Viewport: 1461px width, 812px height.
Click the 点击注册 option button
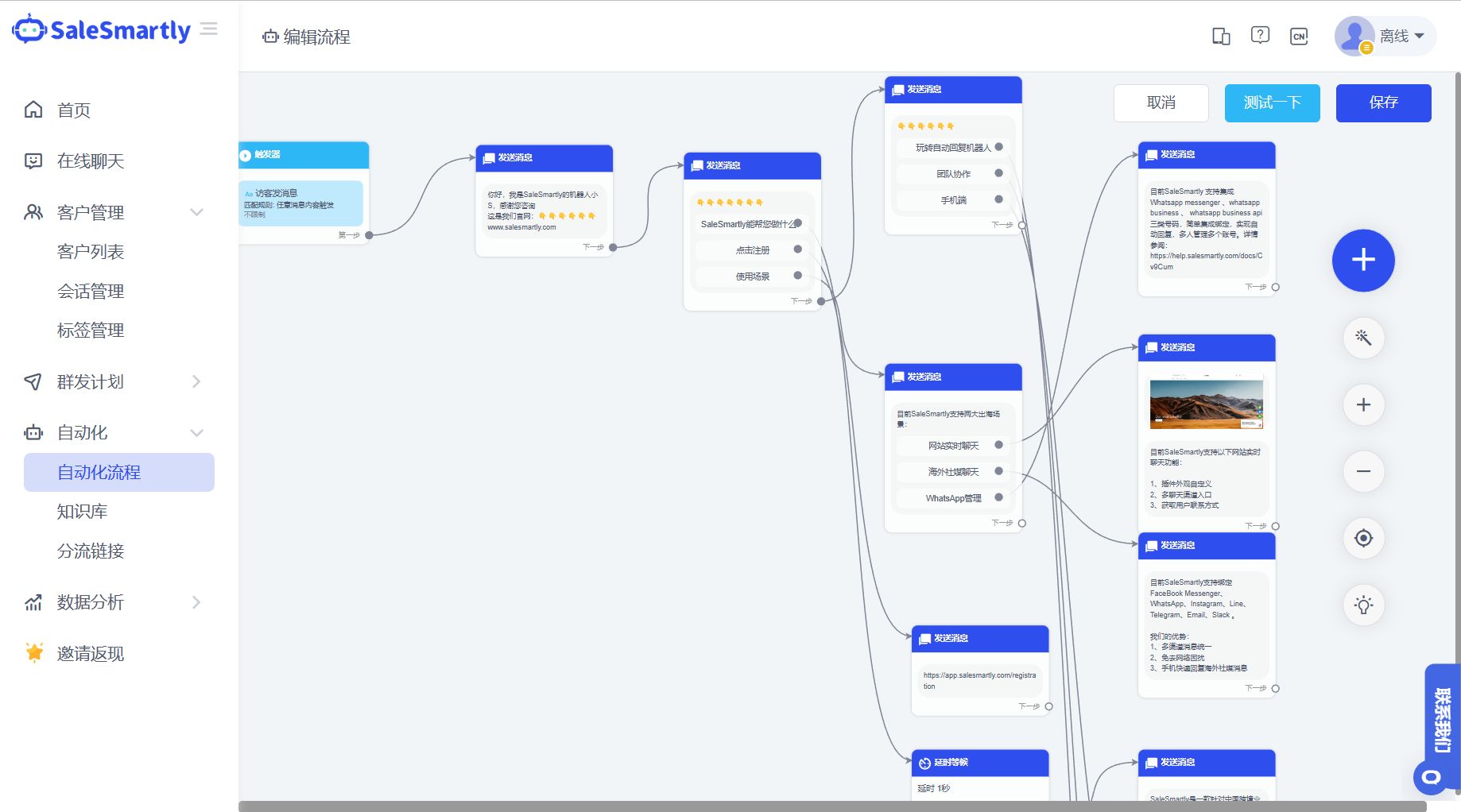[752, 250]
